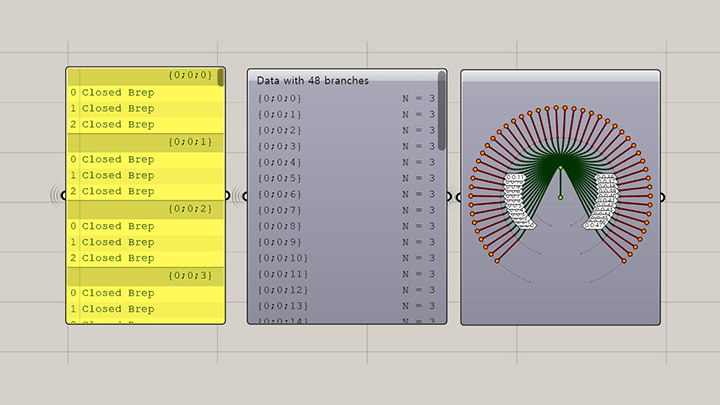The height and width of the screenshot is (405, 720).
Task: Select row 1 Closed Brep under {0;0;3}
Action: 146,309
